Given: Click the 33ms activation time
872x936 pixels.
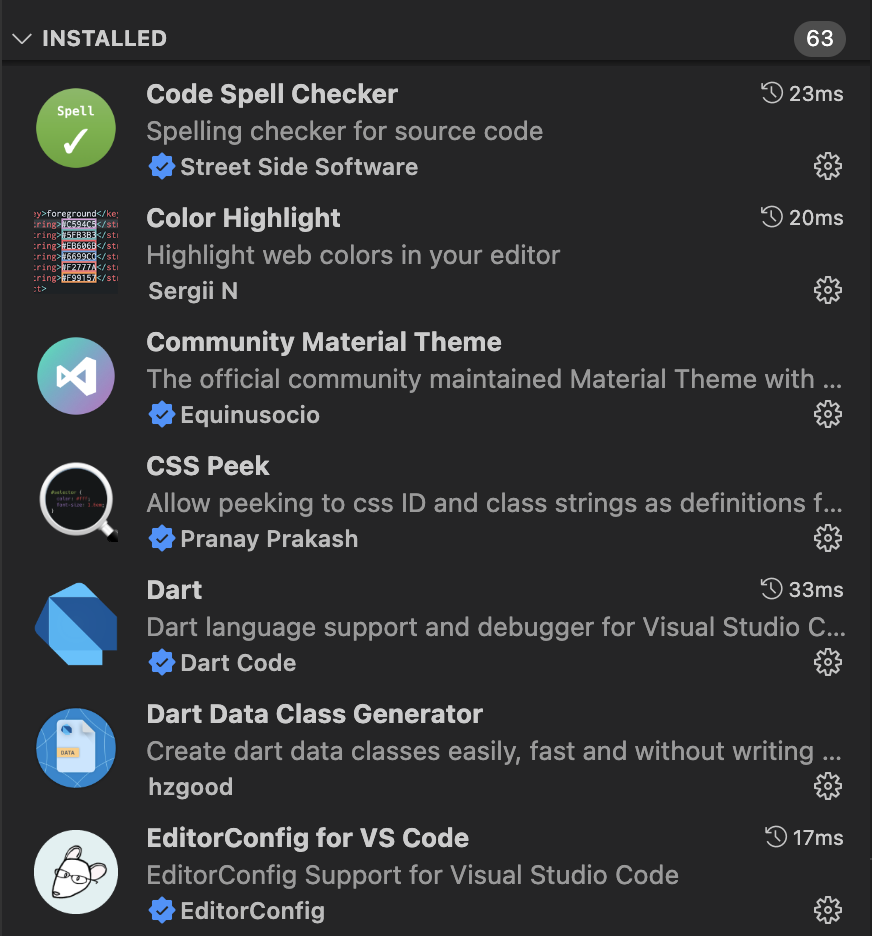Looking at the screenshot, I should point(816,590).
